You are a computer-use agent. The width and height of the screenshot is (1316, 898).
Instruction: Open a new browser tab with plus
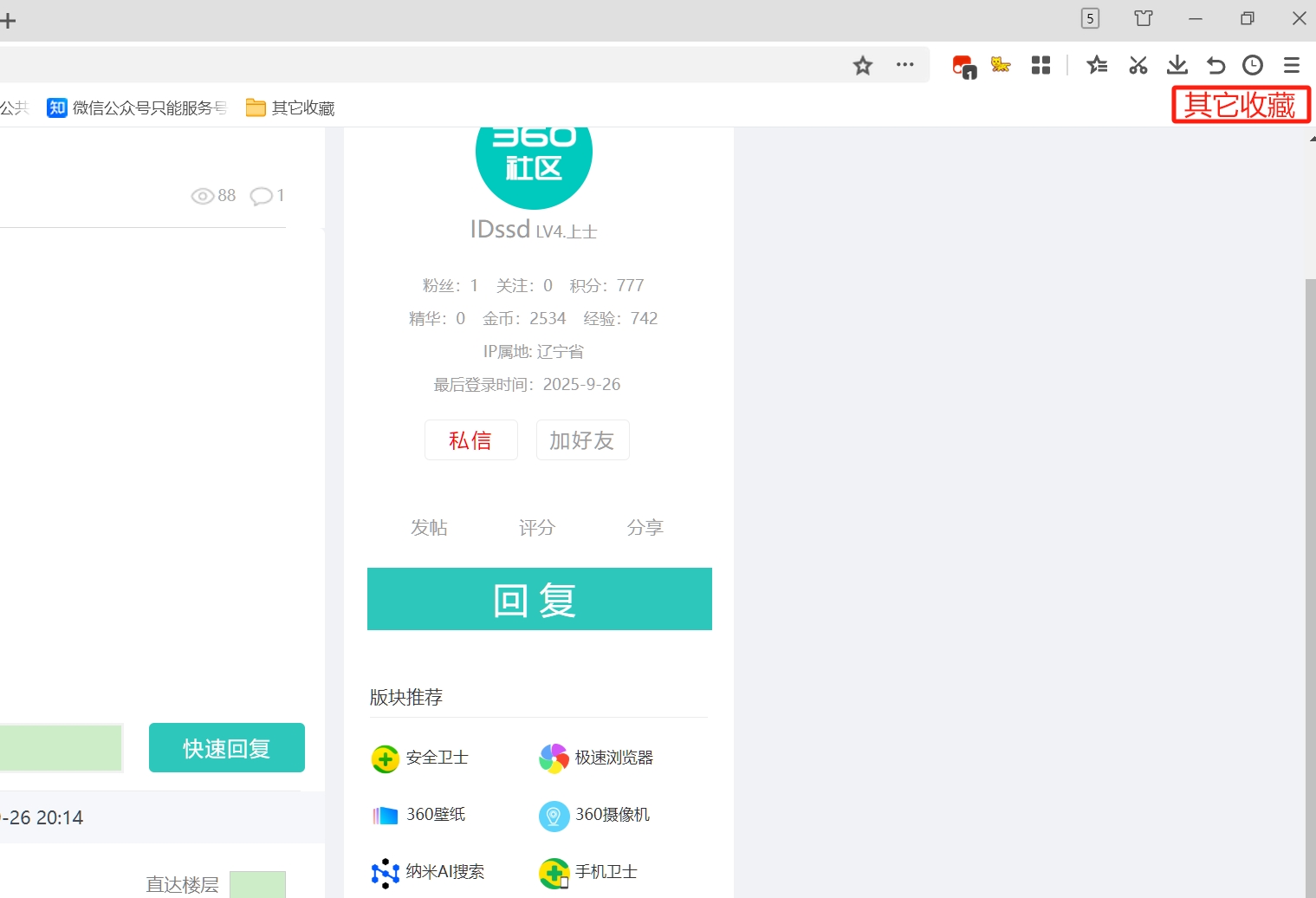(7, 20)
